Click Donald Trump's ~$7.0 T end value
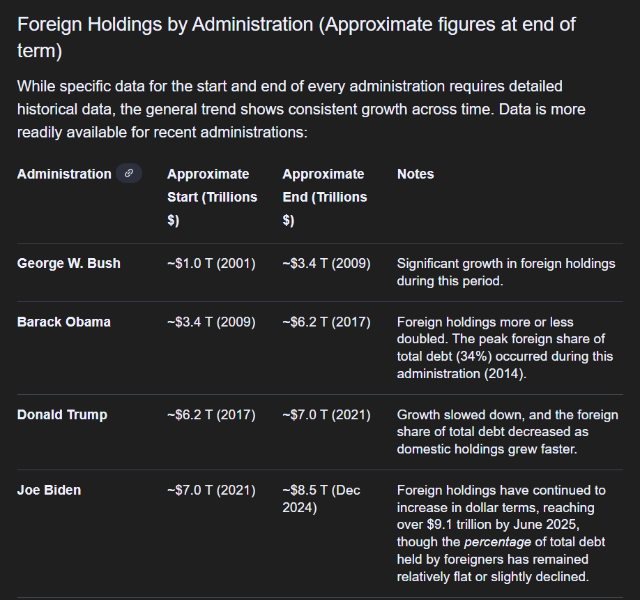 coord(326,415)
